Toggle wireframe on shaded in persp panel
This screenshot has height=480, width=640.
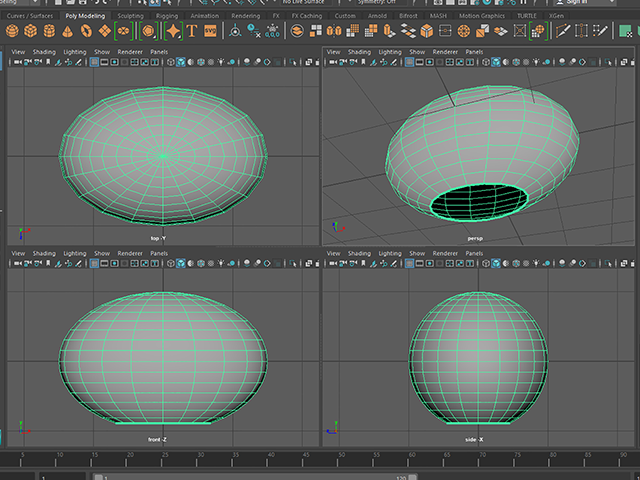516,62
